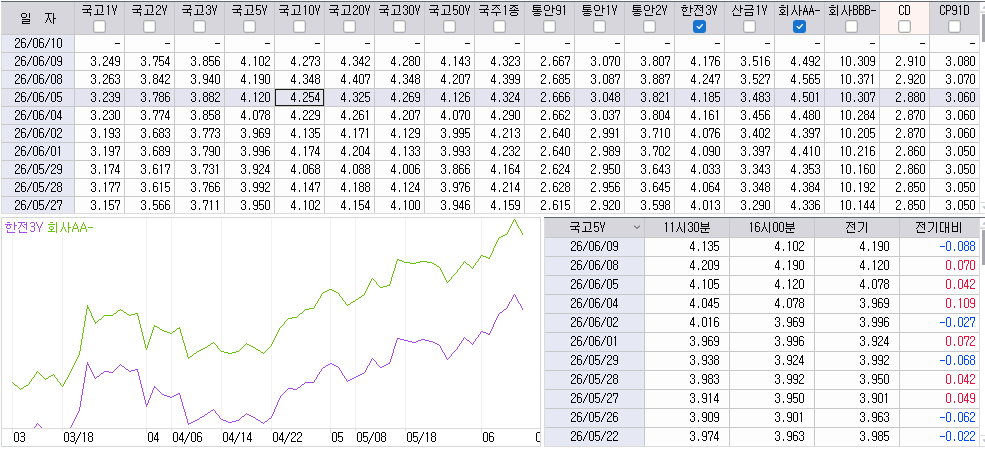Select the 26/06/04 date in the top table
Viewport: 985px width, 449px height.
tap(37, 116)
